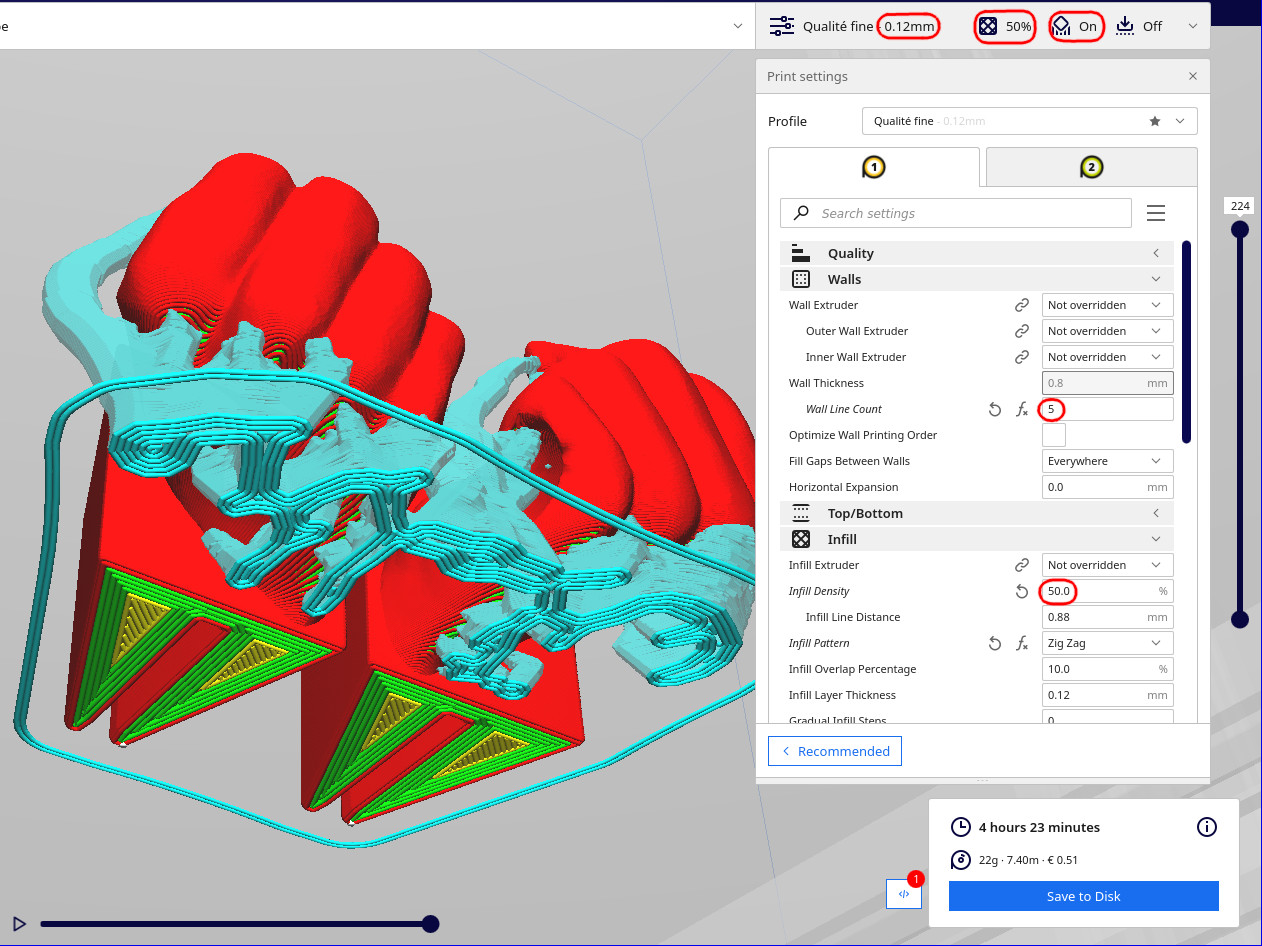Image resolution: width=1262 pixels, height=946 pixels.
Task: Switch to extruder 2 tab
Action: (1091, 167)
